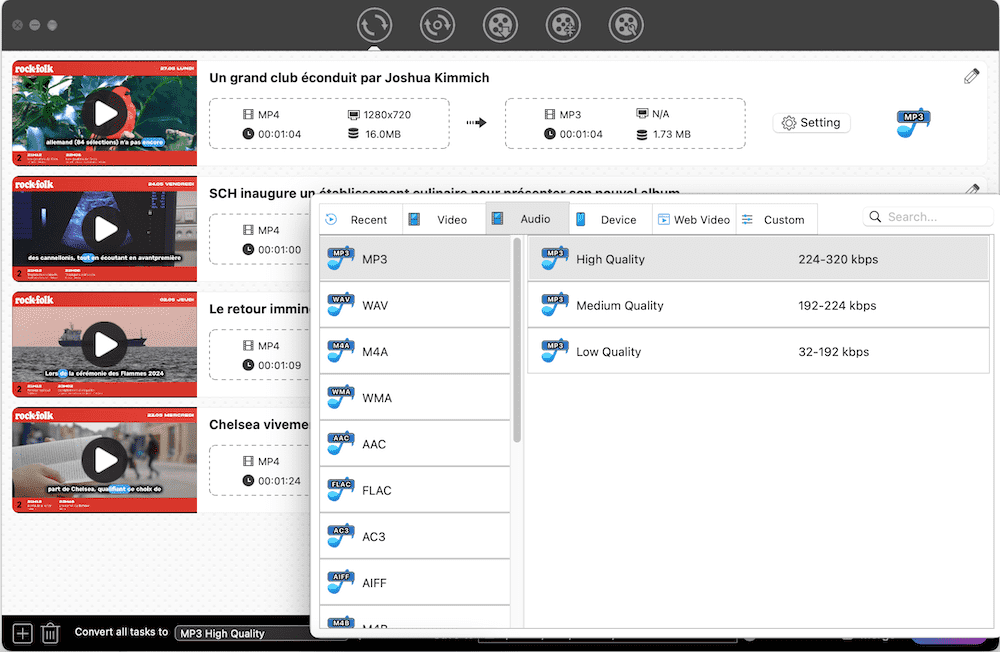Open 'Convert all tasks to' format dropdown

(245, 633)
